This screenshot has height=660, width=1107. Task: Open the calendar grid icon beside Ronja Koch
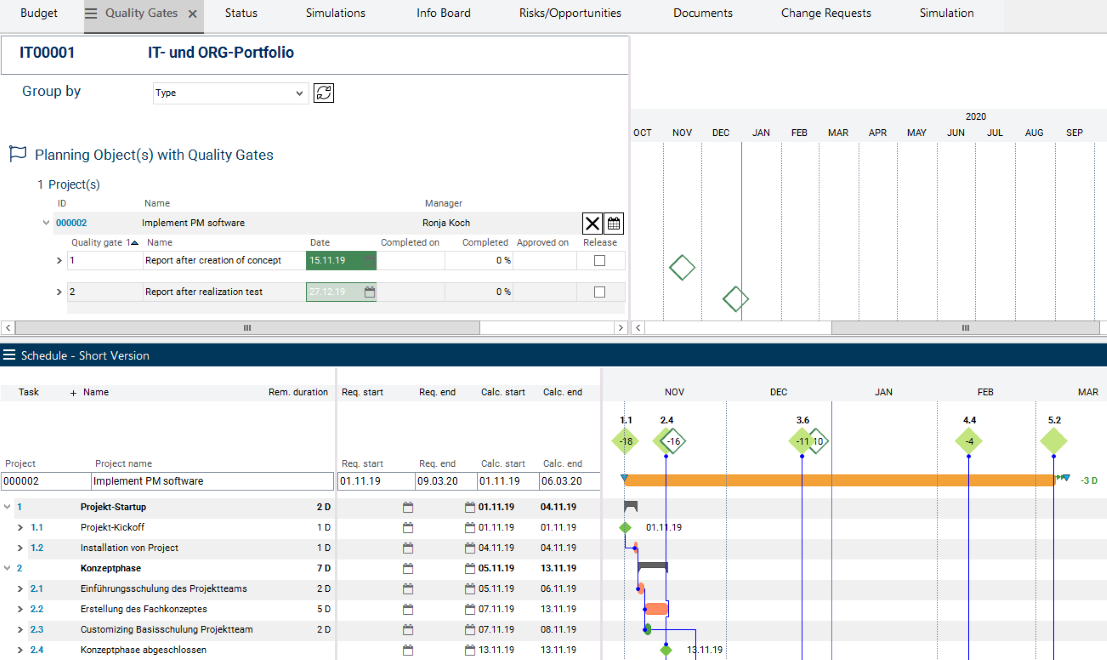(x=614, y=224)
